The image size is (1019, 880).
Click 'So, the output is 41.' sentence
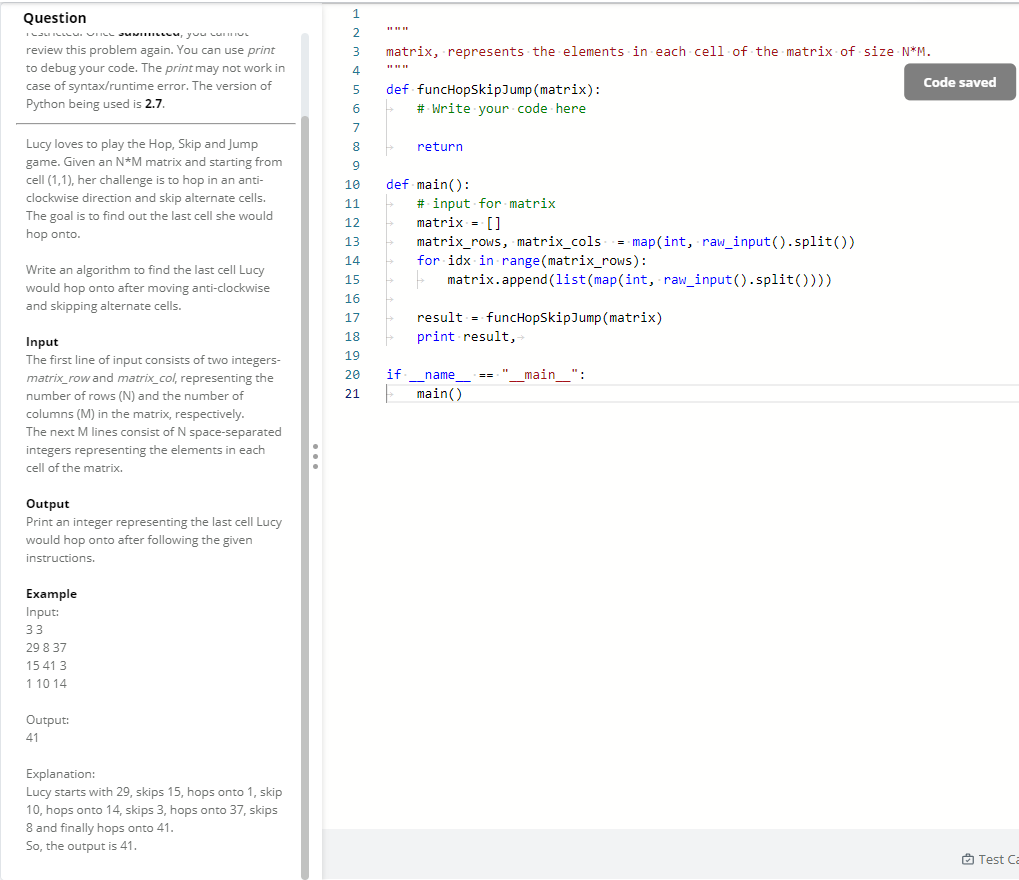tap(81, 846)
